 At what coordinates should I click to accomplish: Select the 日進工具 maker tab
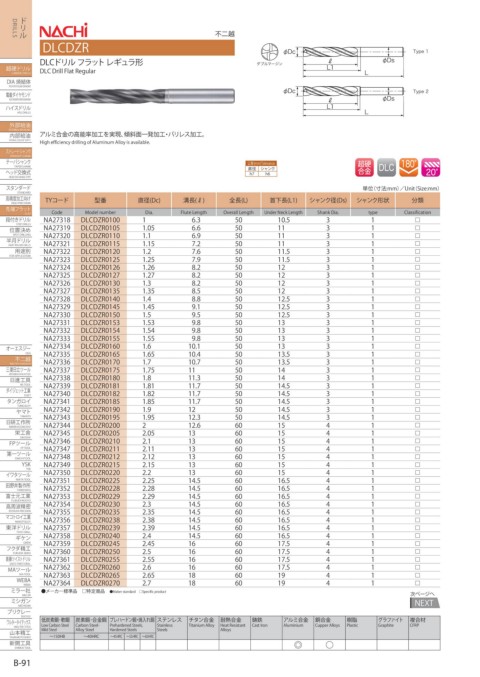coord(16,381)
